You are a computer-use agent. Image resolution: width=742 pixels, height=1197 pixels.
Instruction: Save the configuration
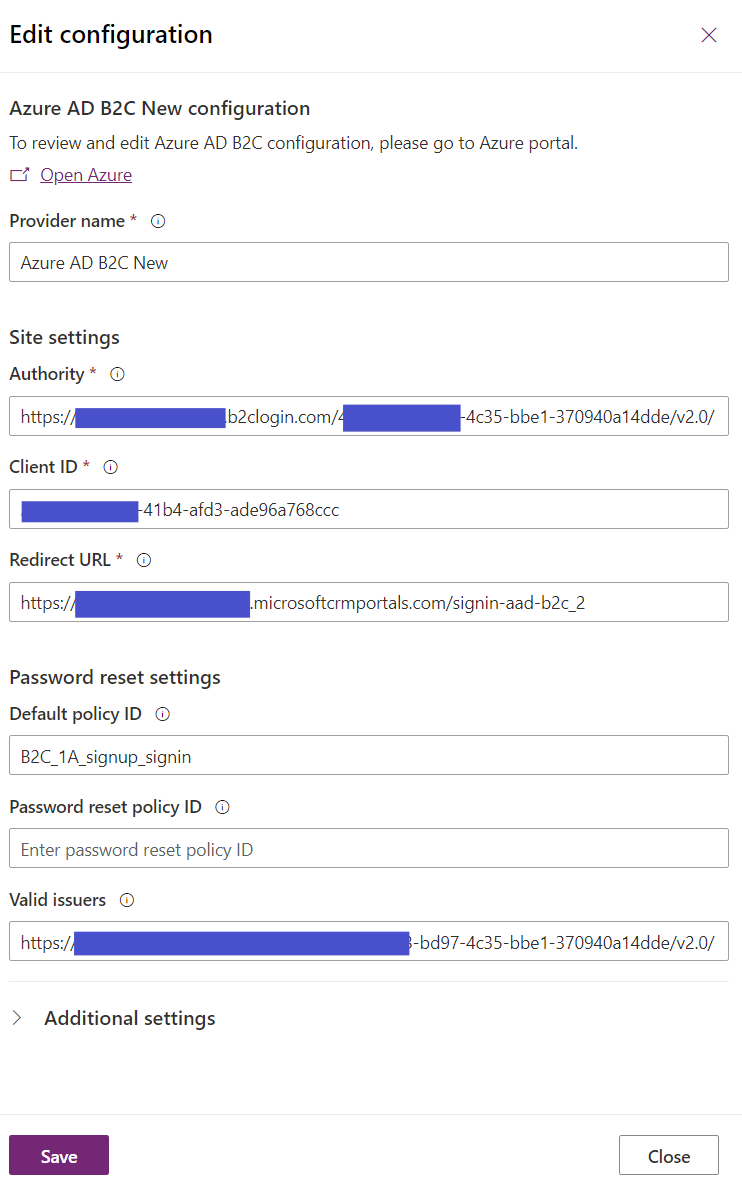pos(59,1156)
